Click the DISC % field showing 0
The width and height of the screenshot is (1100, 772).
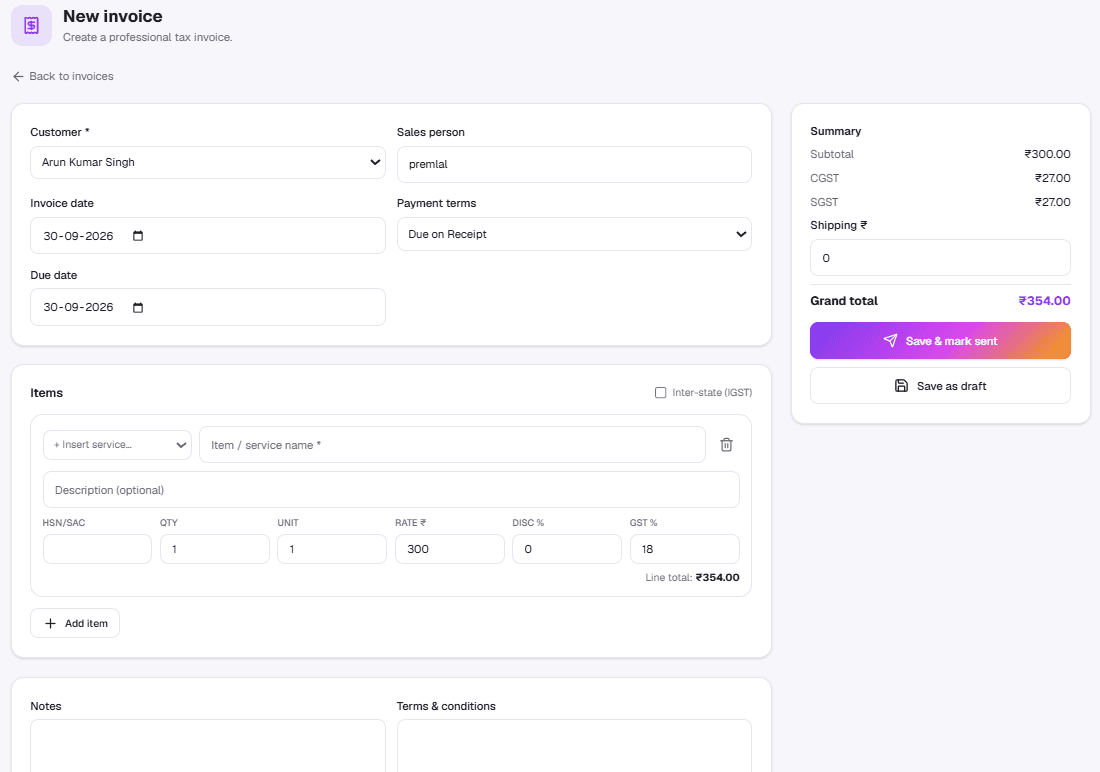567,549
